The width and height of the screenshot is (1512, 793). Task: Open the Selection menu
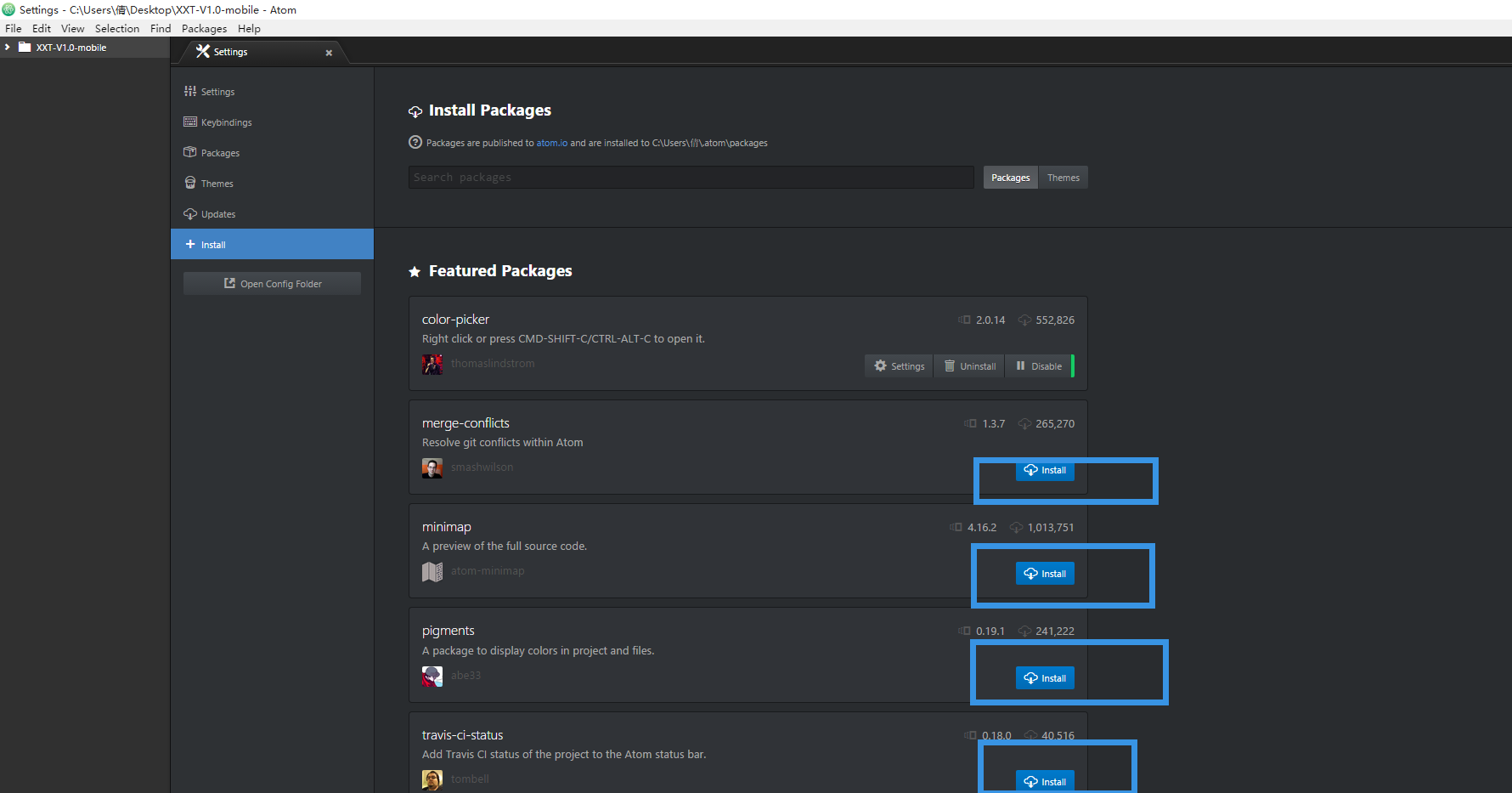click(x=117, y=28)
